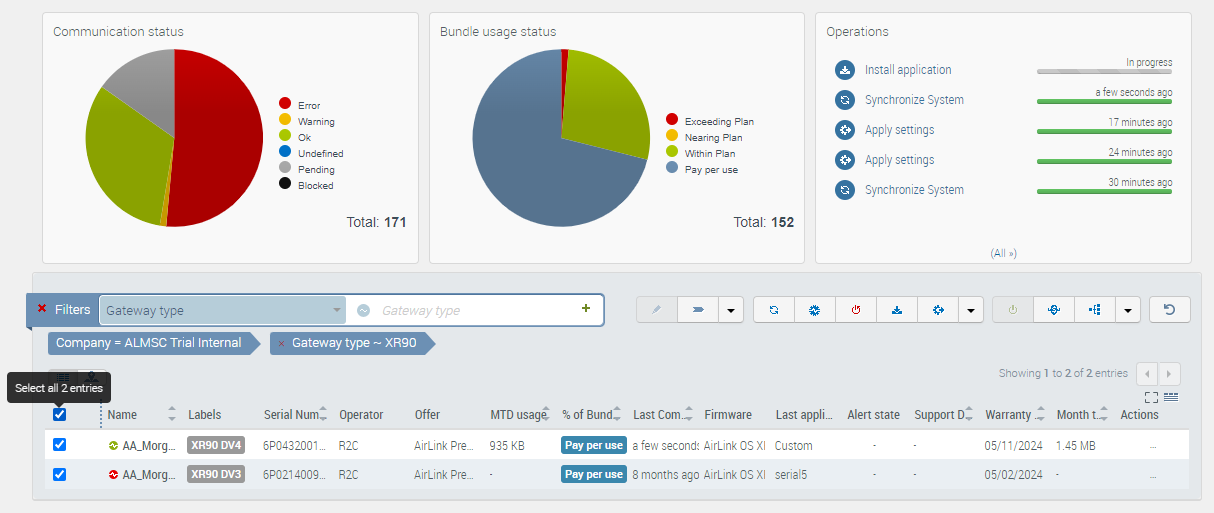Open the (All ») operations link
Viewport: 1214px width, 513px height.
pos(1003,253)
